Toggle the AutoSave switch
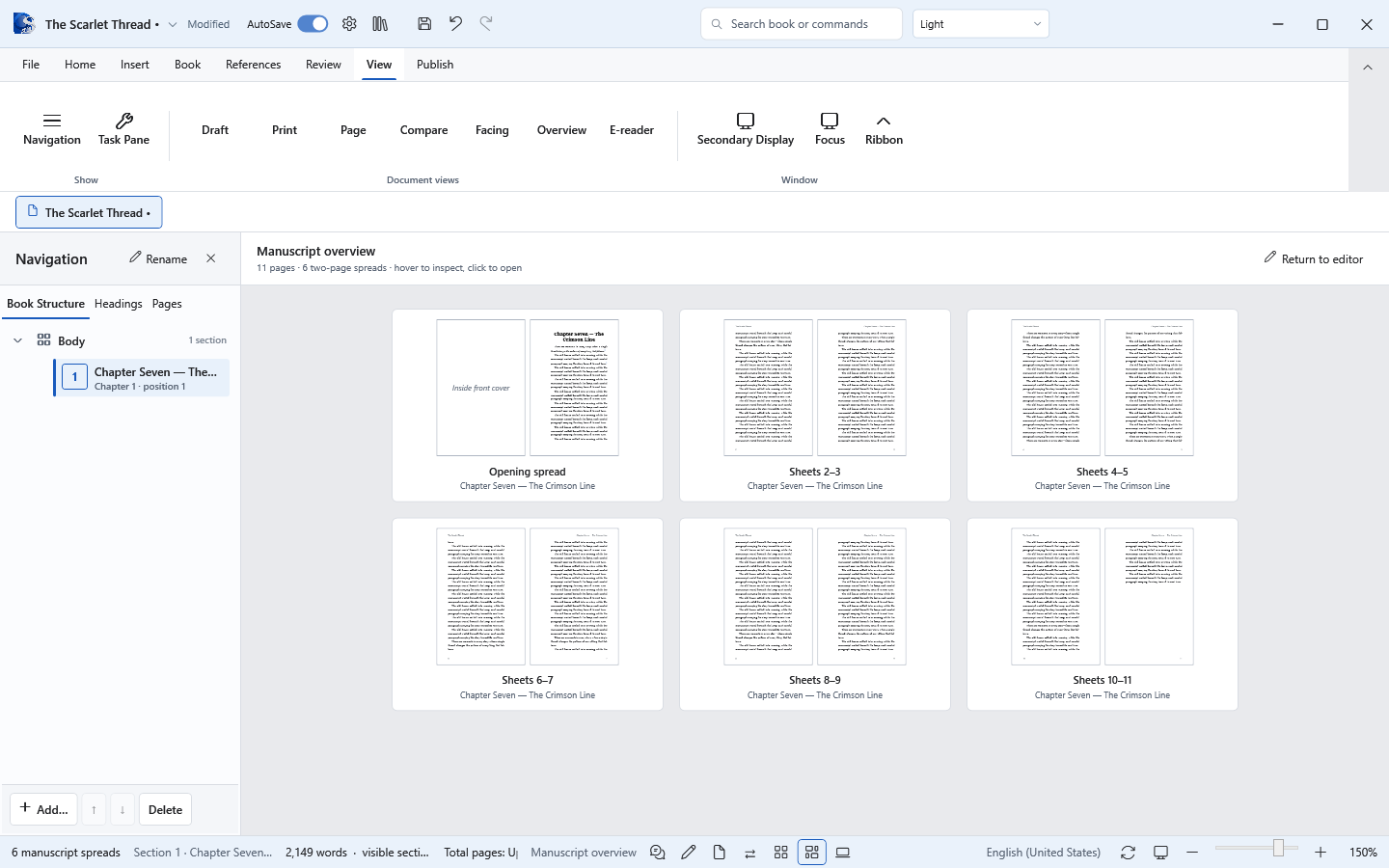Image resolution: width=1389 pixels, height=868 pixels. tap(313, 24)
